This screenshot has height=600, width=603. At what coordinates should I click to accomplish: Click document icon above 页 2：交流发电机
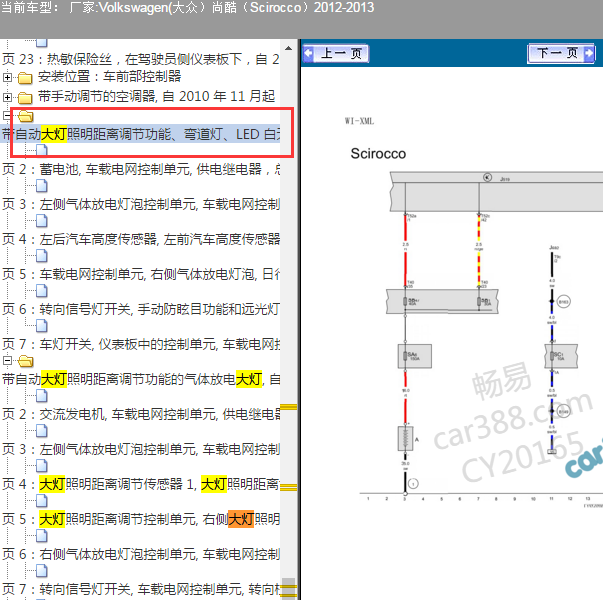[x=42, y=396]
